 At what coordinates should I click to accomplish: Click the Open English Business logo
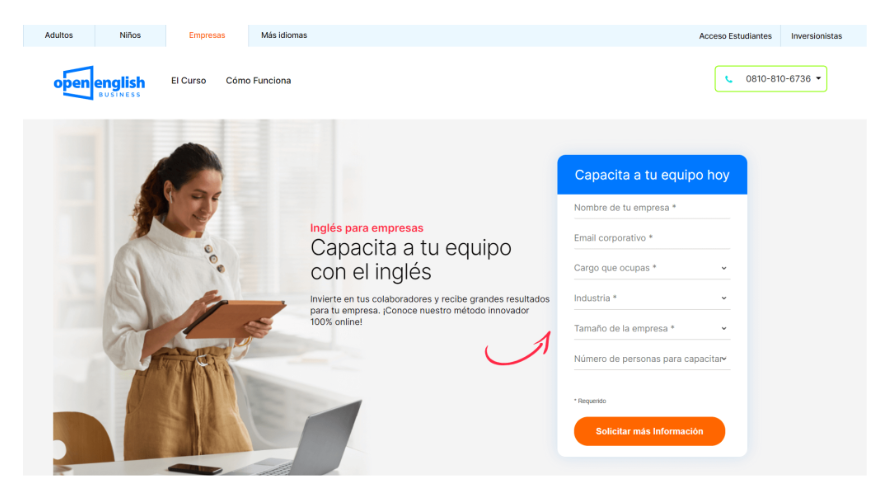pos(99,83)
